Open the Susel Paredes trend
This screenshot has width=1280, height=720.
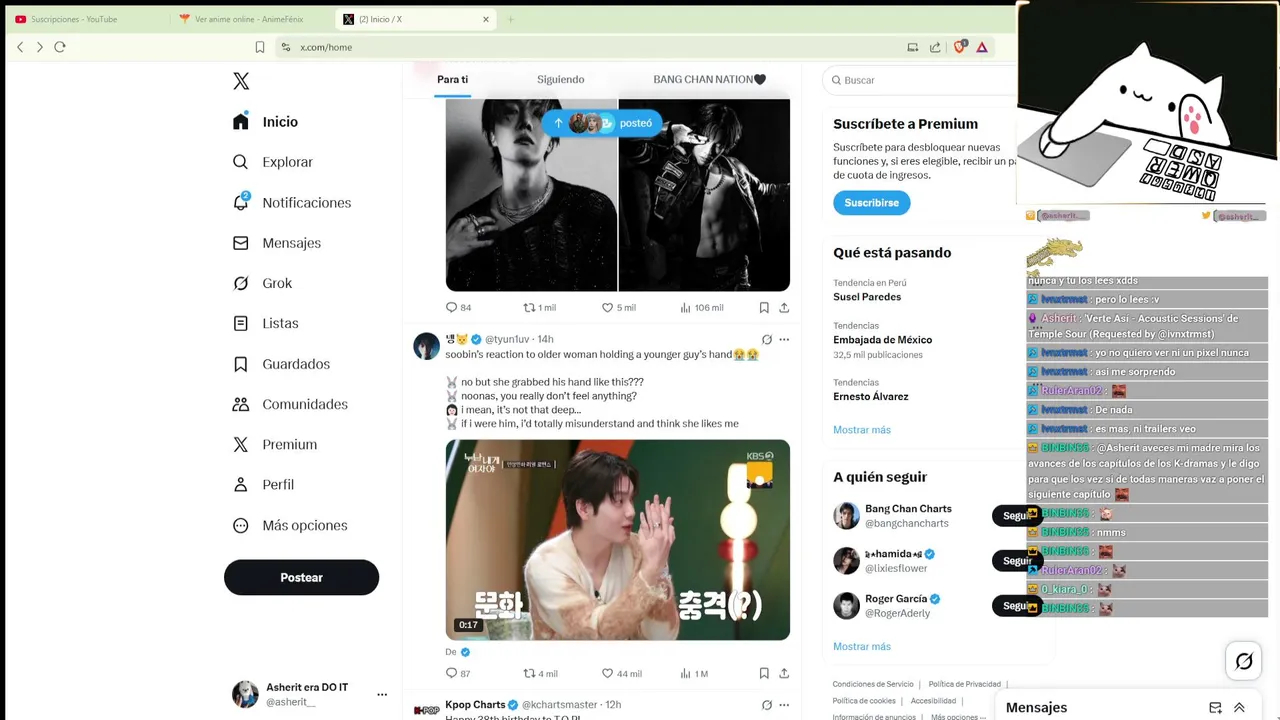tap(867, 297)
